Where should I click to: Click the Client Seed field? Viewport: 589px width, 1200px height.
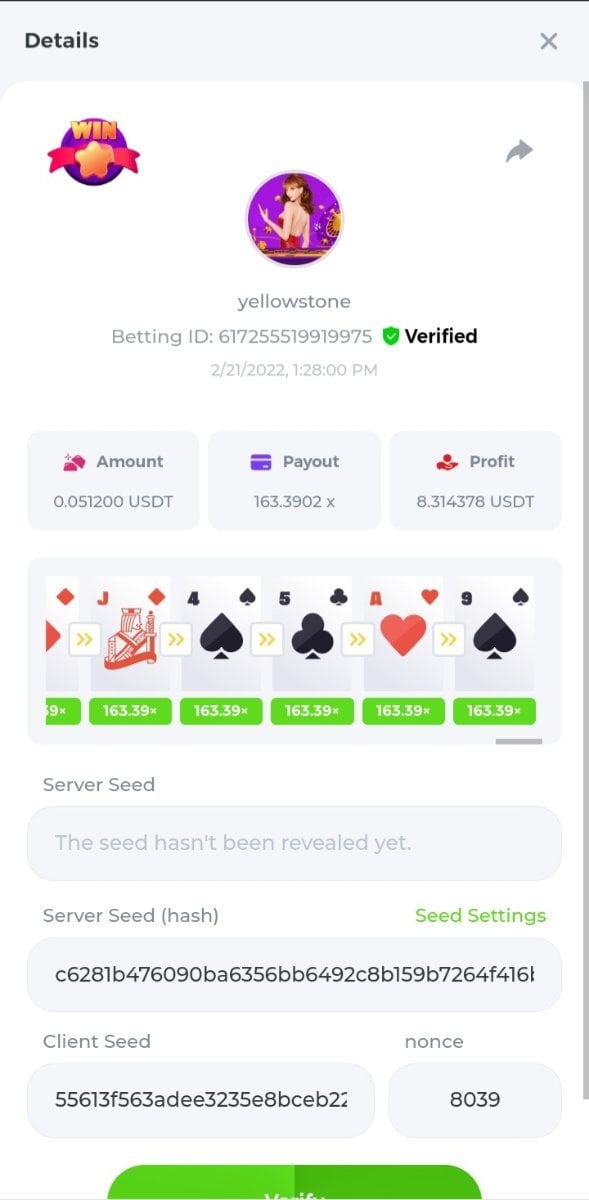(201, 1100)
